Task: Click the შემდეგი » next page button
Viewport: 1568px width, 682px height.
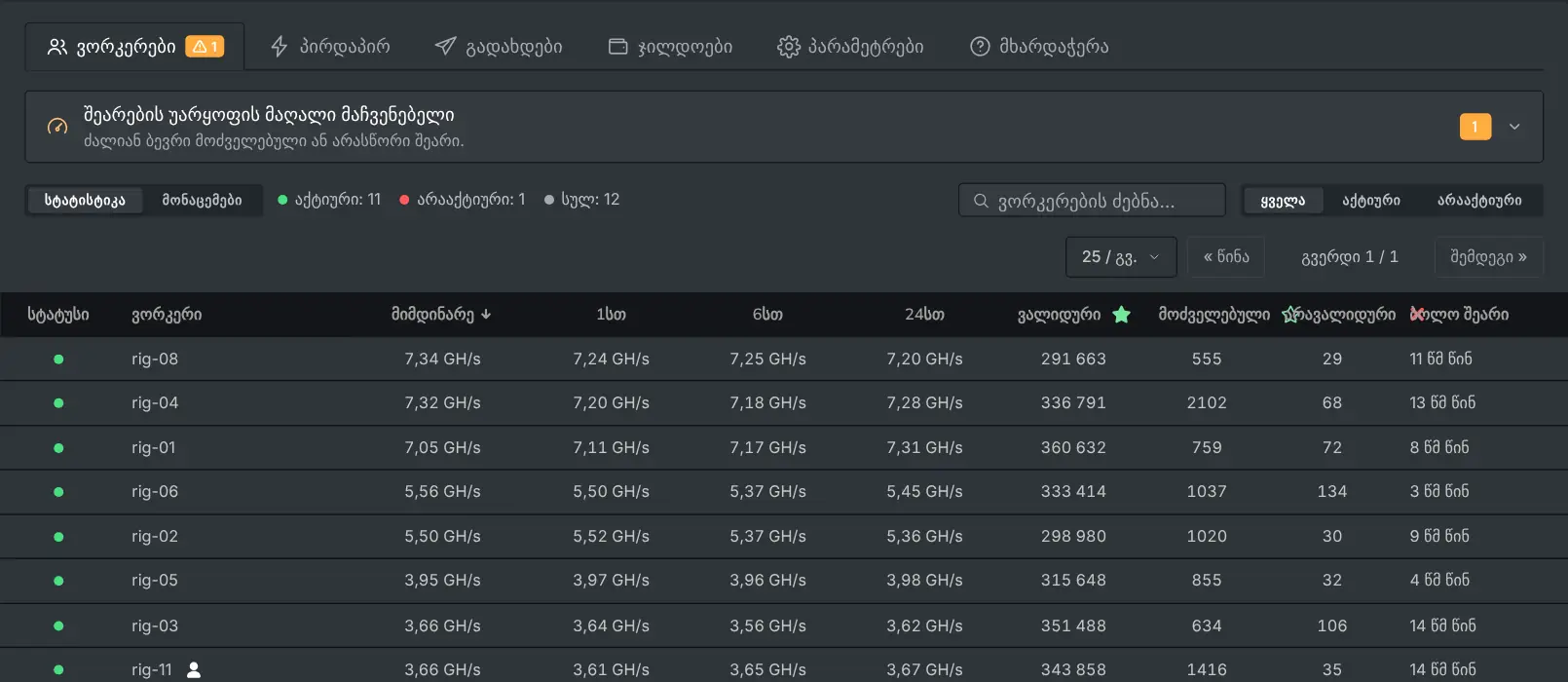Action: tap(1489, 257)
